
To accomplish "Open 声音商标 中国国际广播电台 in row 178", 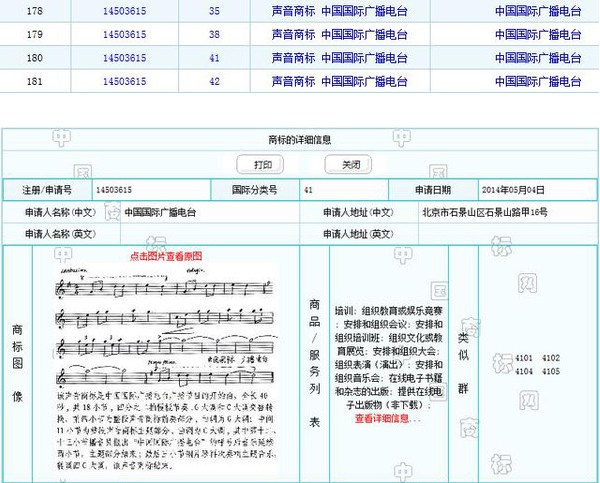I will 339,11.
